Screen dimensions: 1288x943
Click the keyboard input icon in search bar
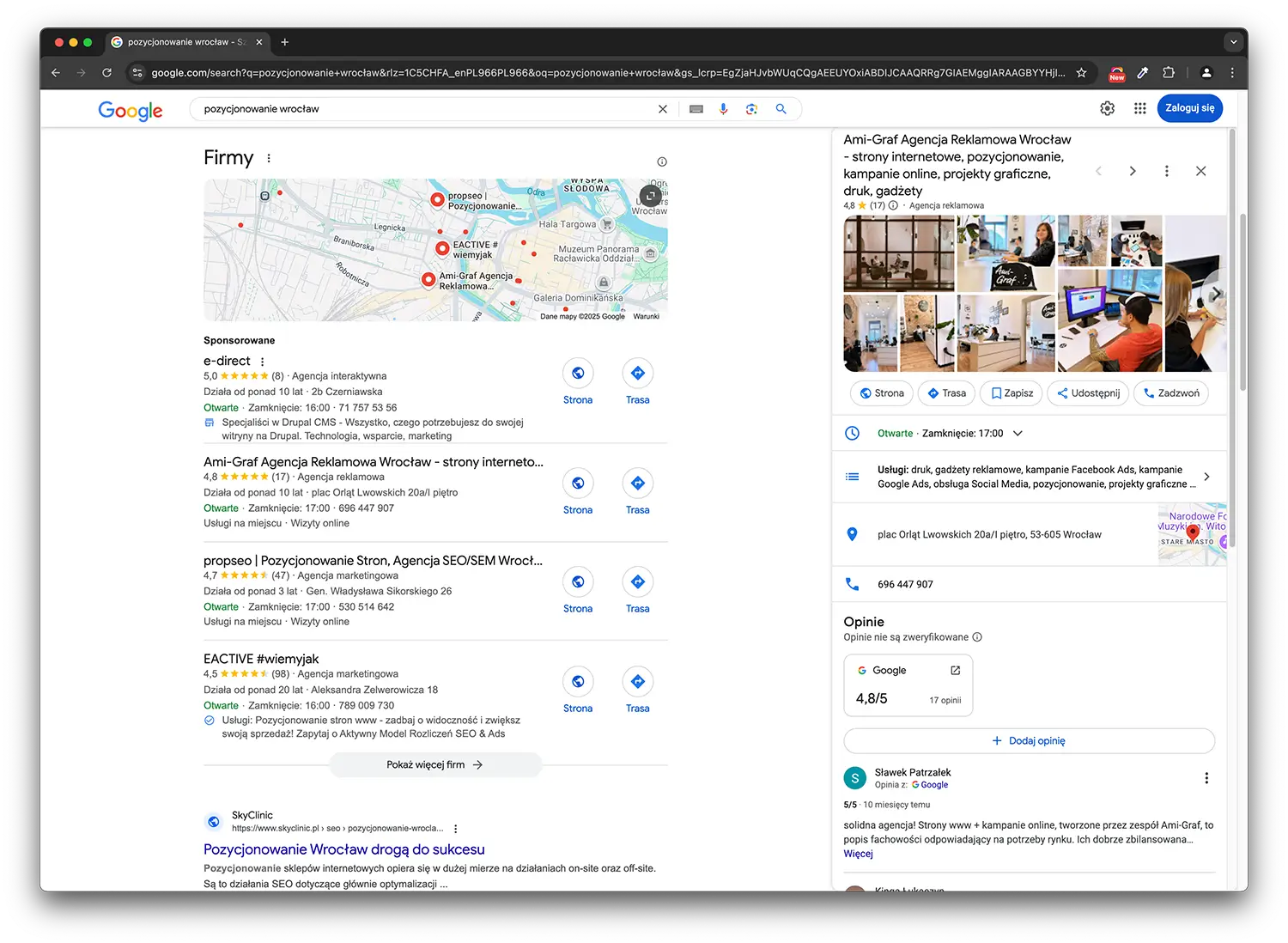(696, 109)
